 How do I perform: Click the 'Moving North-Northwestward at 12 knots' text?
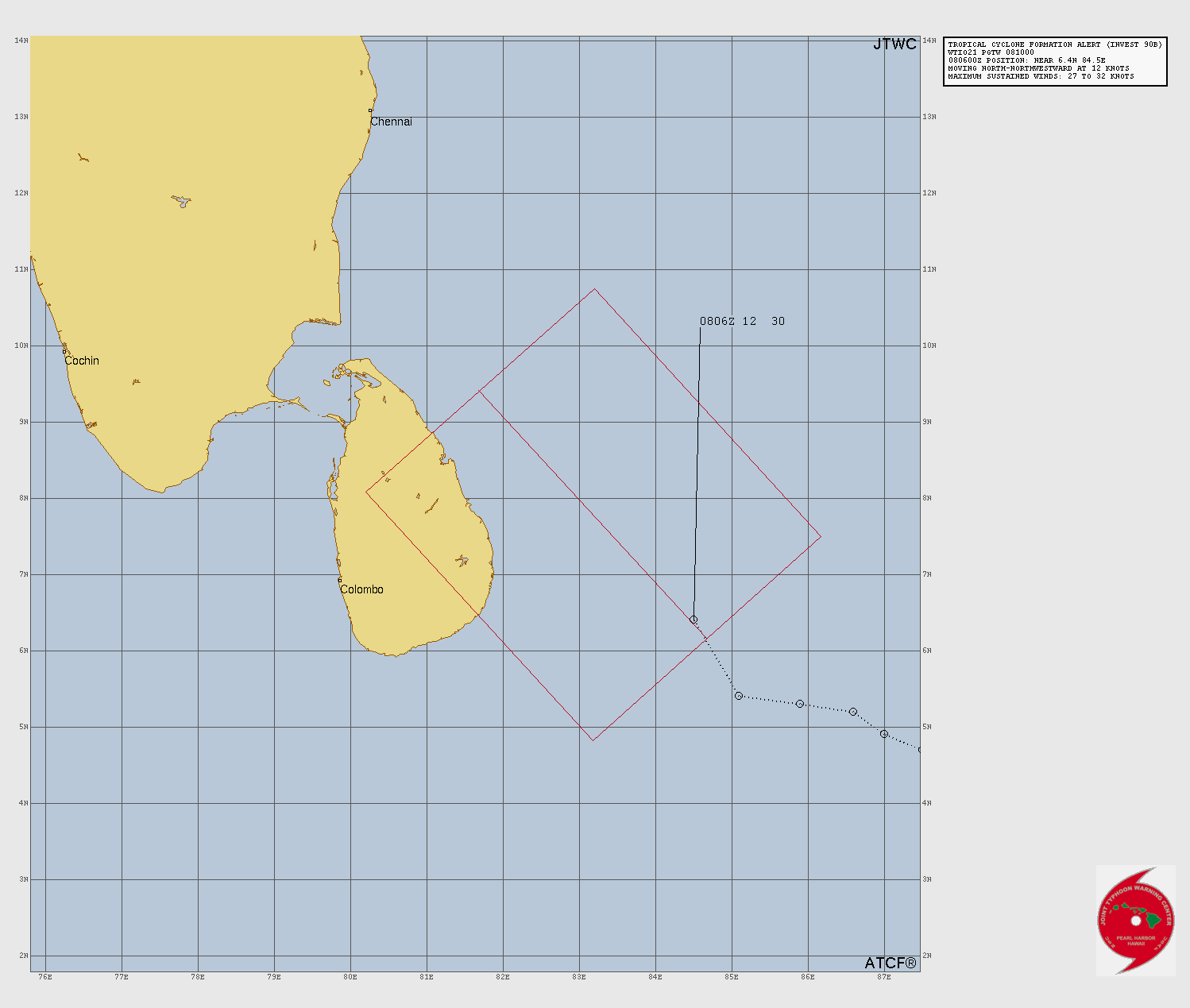point(1038,69)
